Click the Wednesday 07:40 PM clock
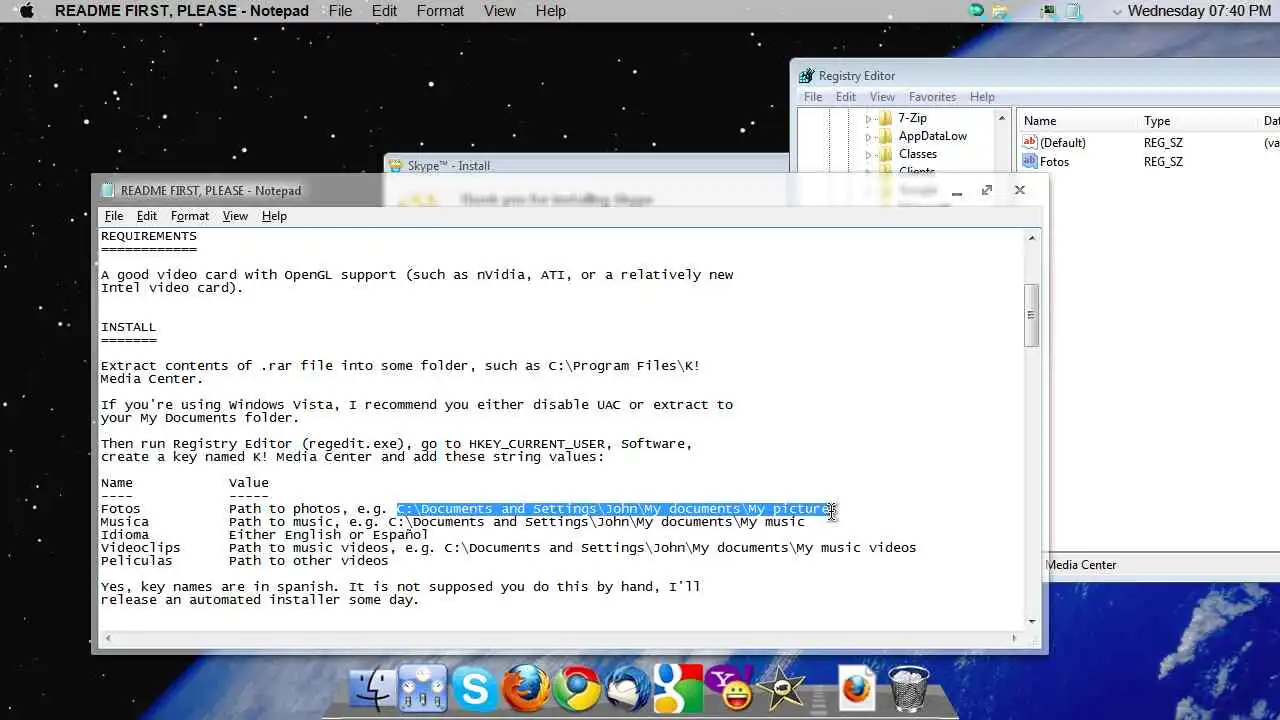The image size is (1280, 720). [x=1199, y=11]
